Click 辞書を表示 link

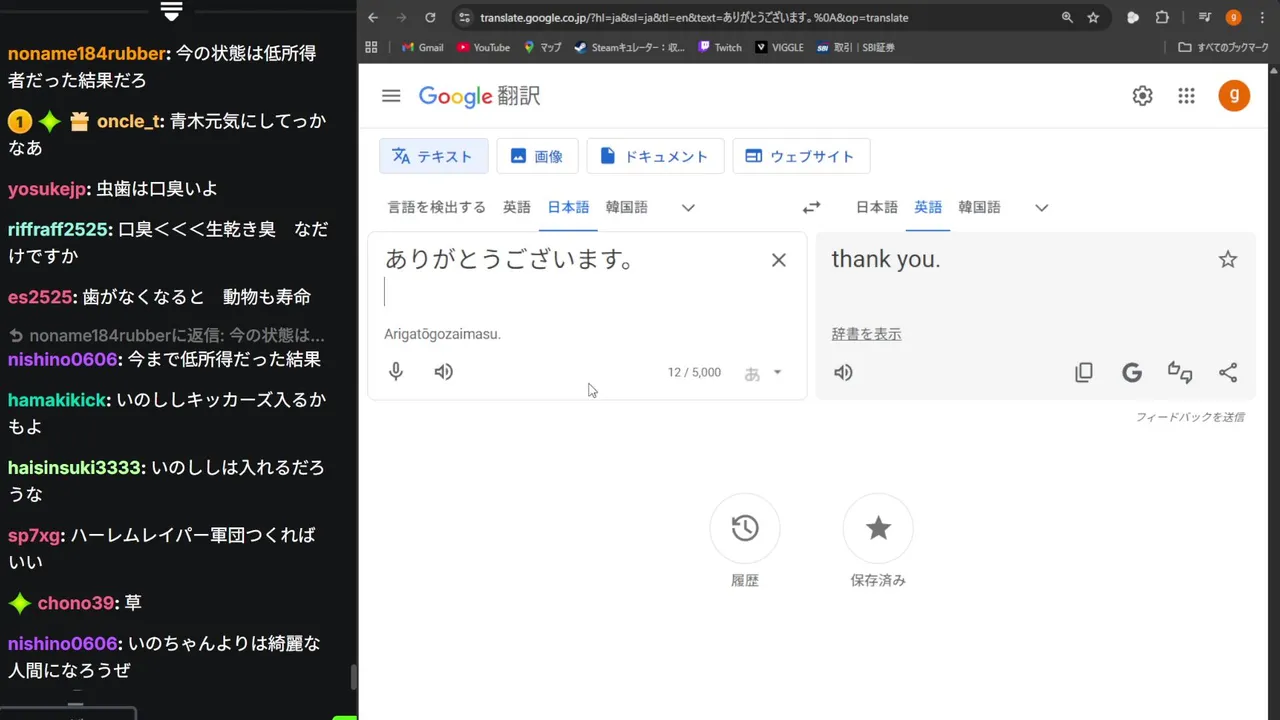point(866,334)
